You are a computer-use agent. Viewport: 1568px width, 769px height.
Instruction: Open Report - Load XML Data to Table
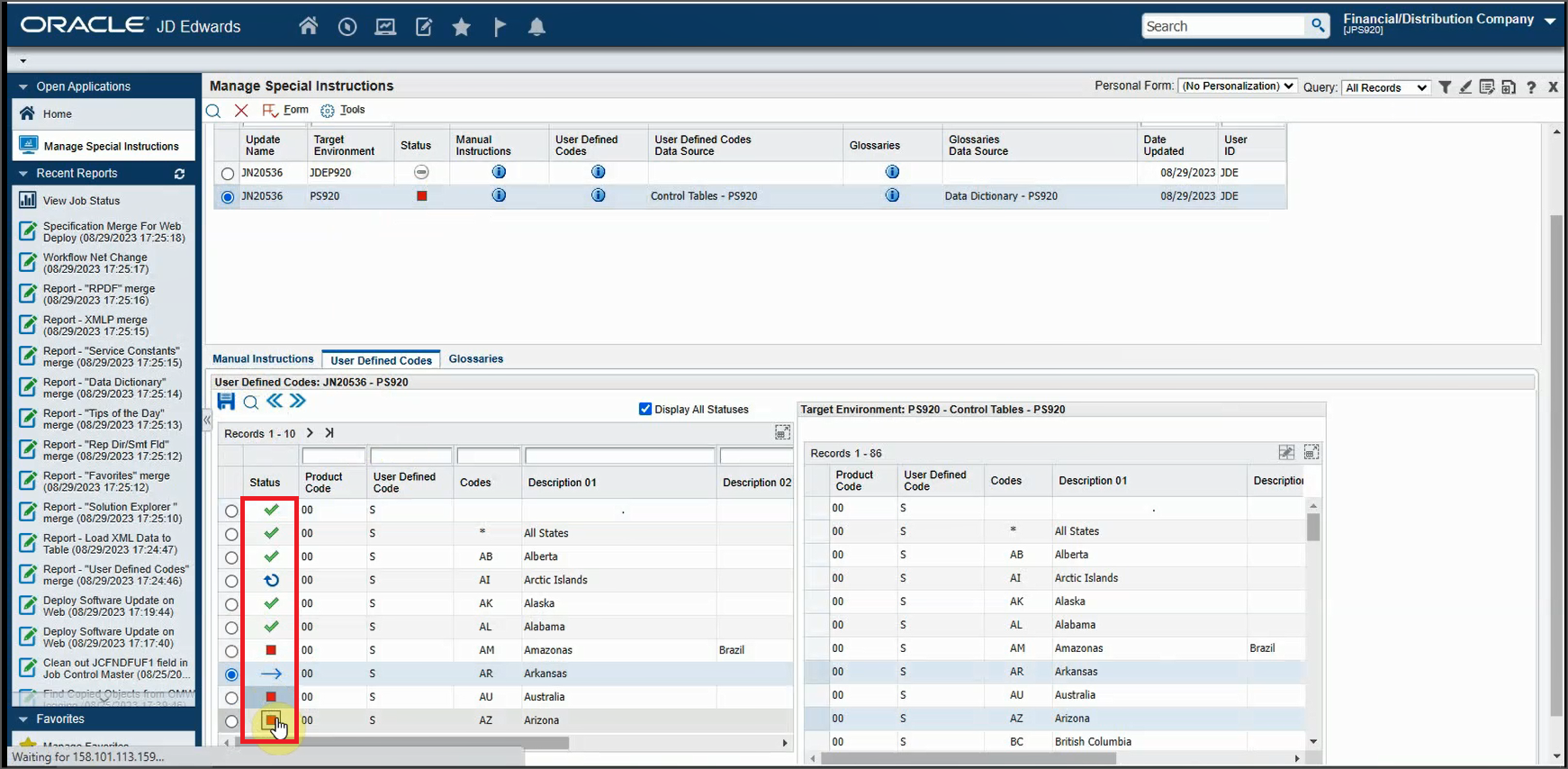coord(110,544)
